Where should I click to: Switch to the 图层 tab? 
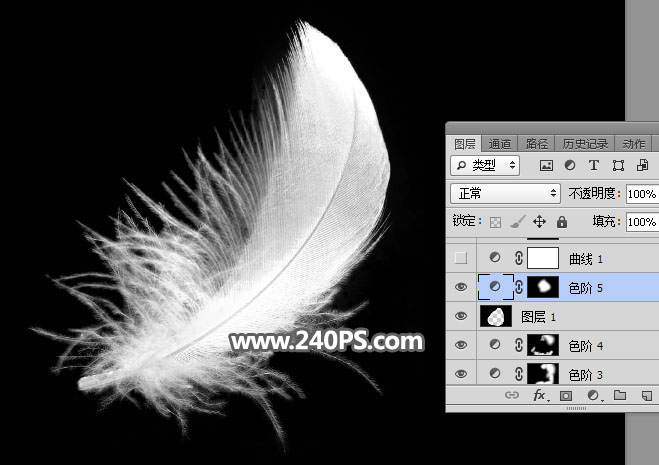pos(464,144)
